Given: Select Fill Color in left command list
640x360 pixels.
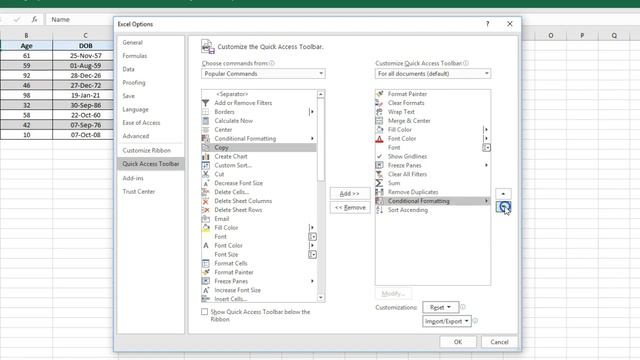Looking at the screenshot, I should [x=259, y=228].
